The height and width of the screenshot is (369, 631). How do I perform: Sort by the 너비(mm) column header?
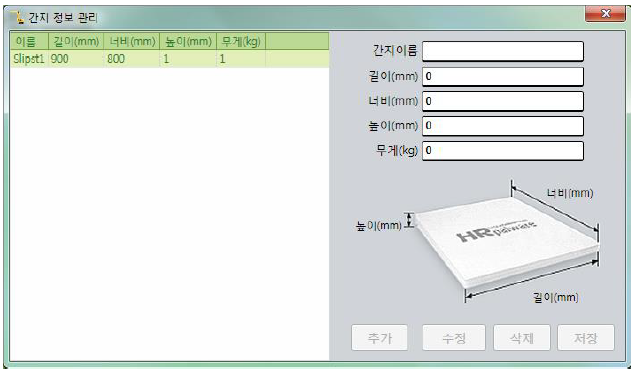[132, 41]
